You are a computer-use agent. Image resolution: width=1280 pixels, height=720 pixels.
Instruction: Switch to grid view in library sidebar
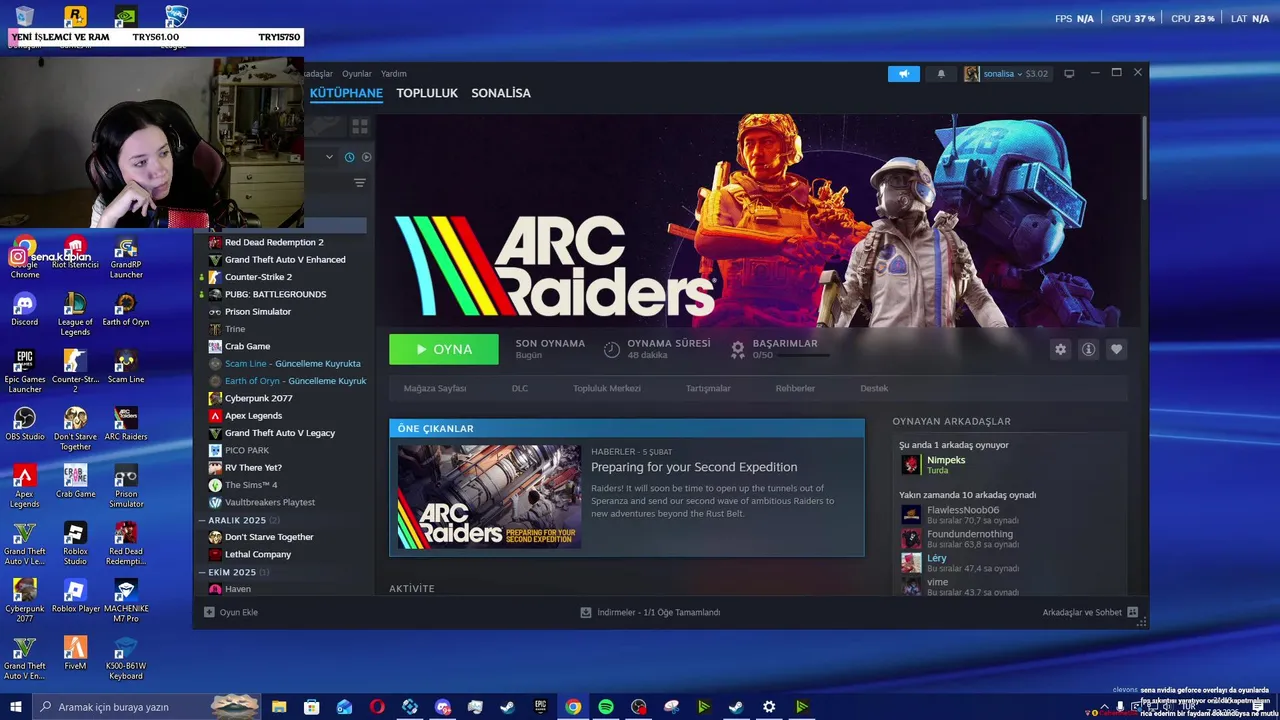(360, 126)
